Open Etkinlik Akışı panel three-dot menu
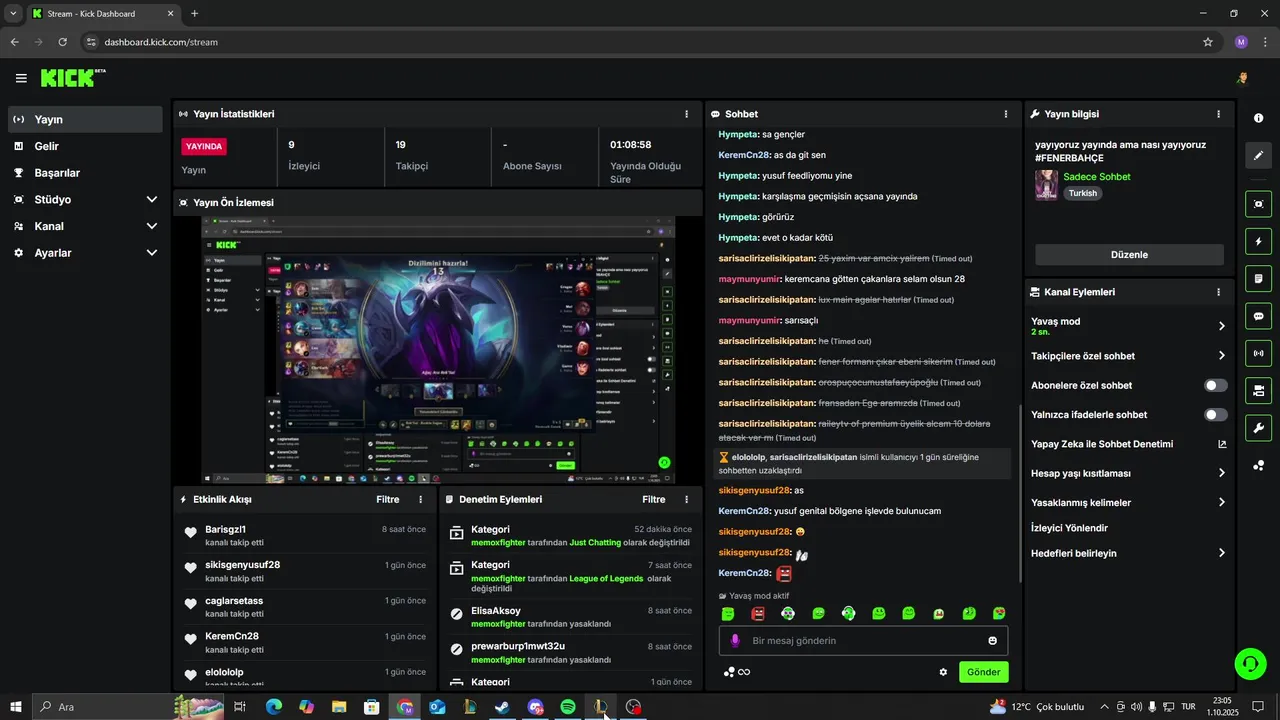The height and width of the screenshot is (720, 1280). [420, 499]
